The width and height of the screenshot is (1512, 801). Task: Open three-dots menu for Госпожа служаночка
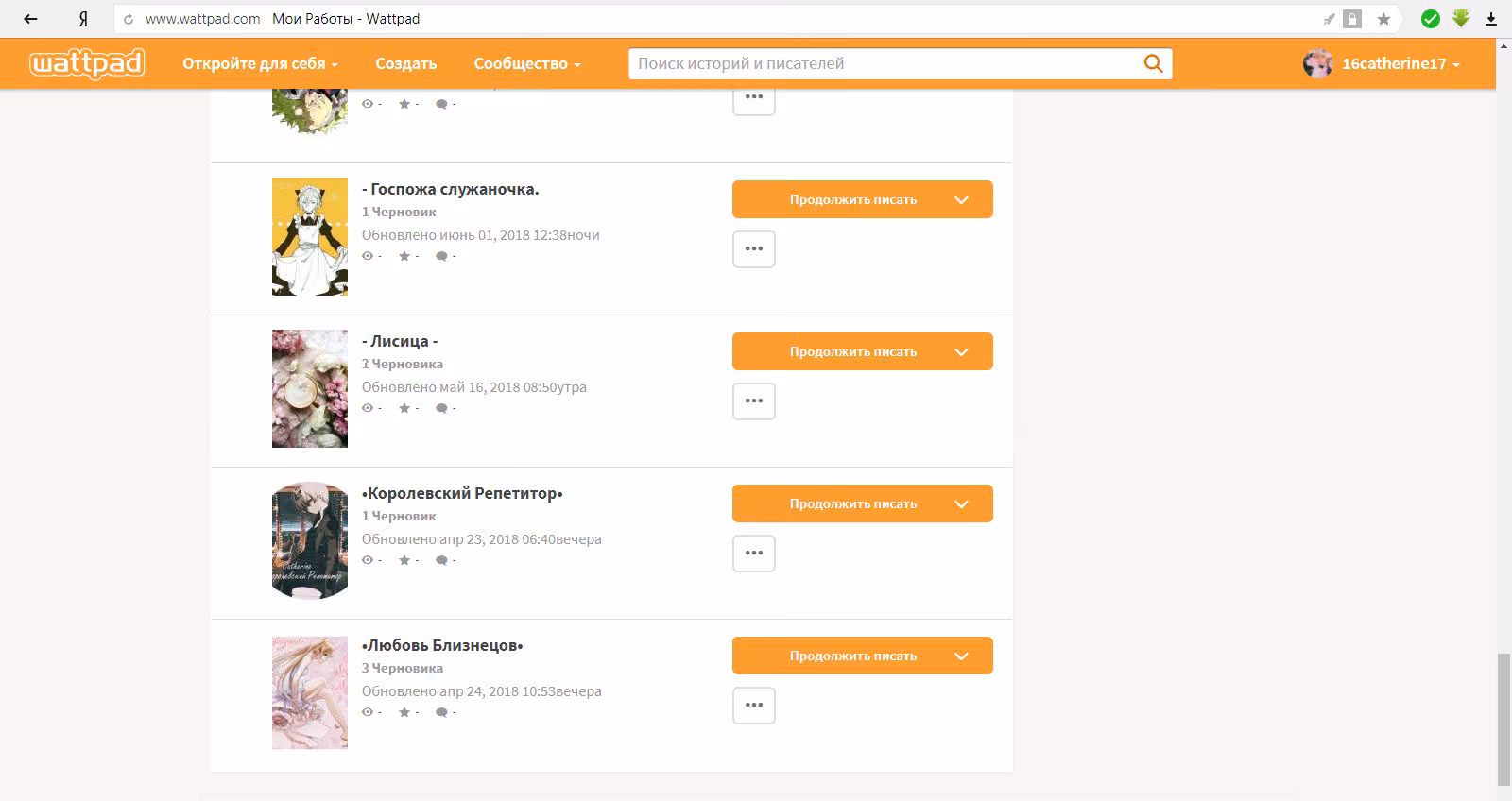point(753,249)
